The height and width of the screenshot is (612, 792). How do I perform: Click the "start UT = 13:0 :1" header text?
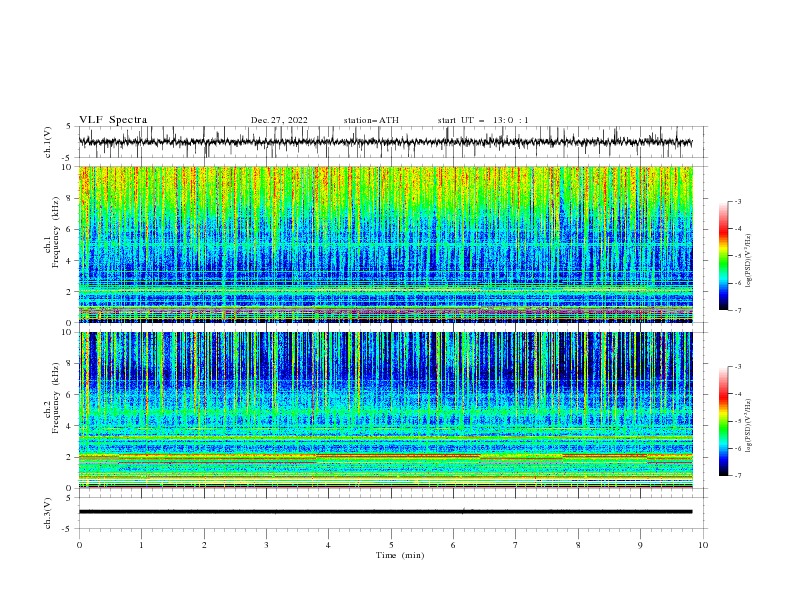(x=483, y=120)
